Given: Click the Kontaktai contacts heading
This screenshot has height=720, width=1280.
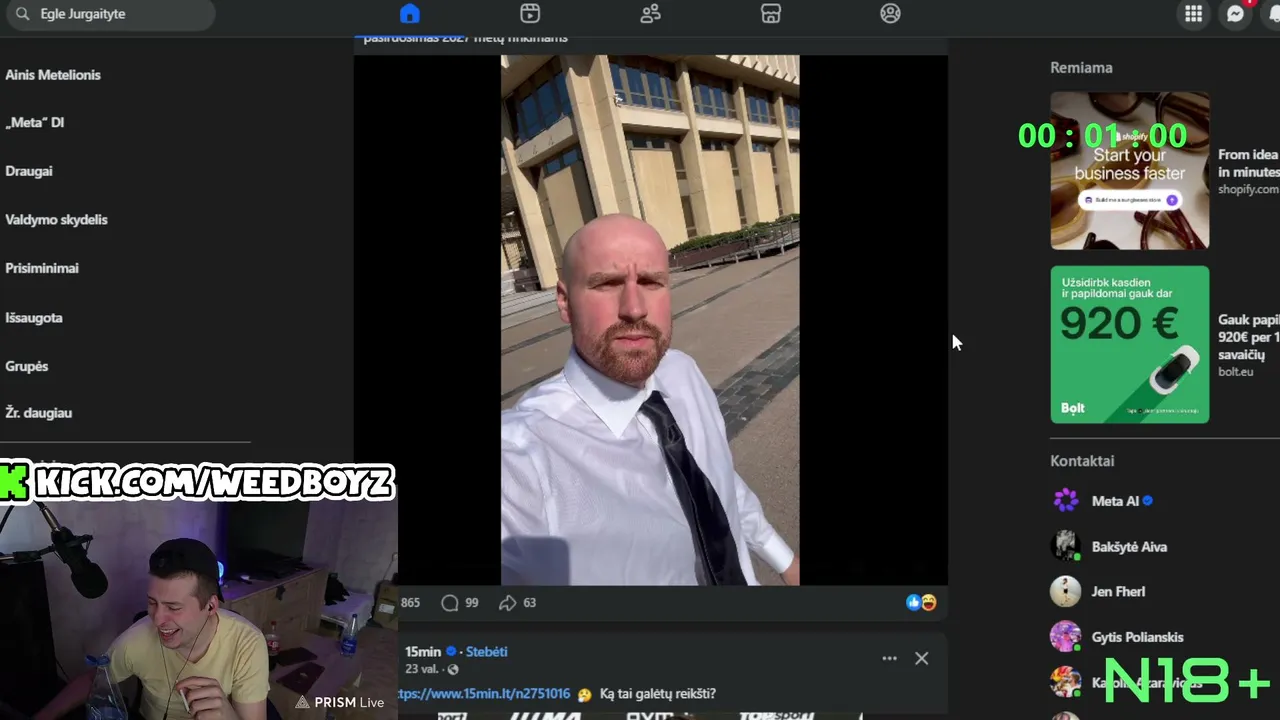Looking at the screenshot, I should pyautogui.click(x=1082, y=461).
